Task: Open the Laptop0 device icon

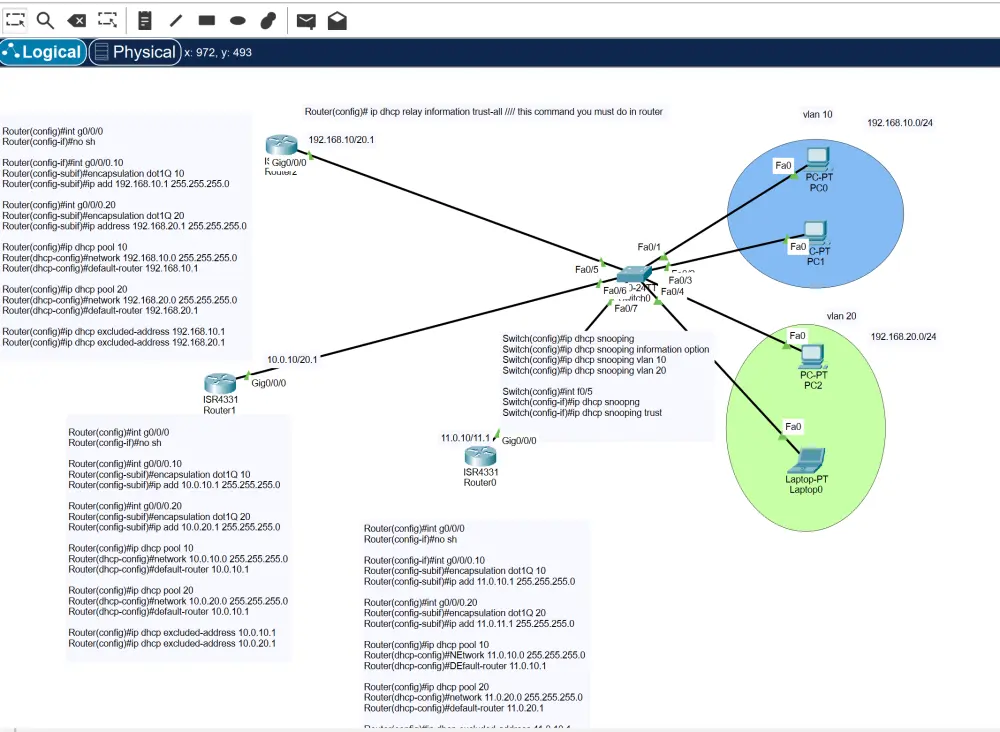Action: (807, 460)
